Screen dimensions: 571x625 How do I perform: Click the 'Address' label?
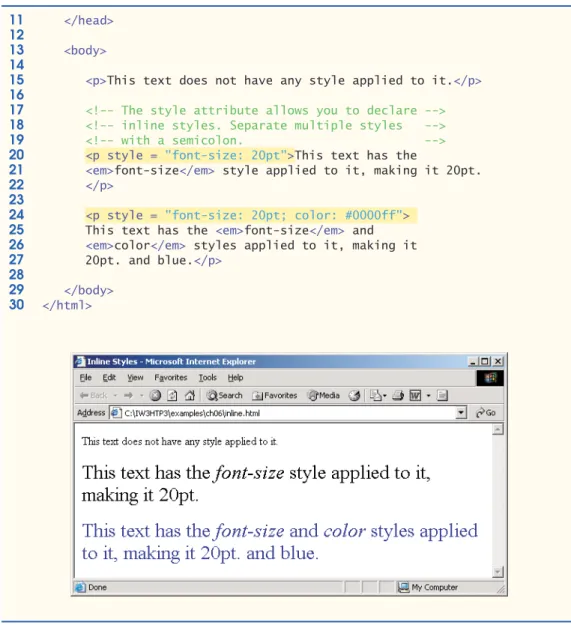(91, 413)
